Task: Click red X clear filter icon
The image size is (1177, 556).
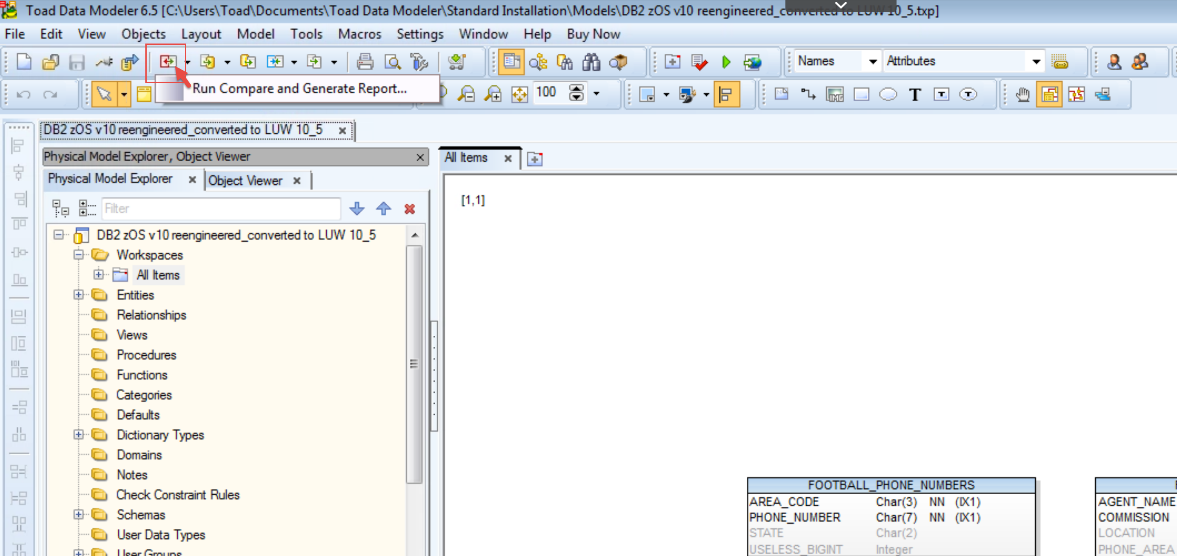Action: [410, 209]
